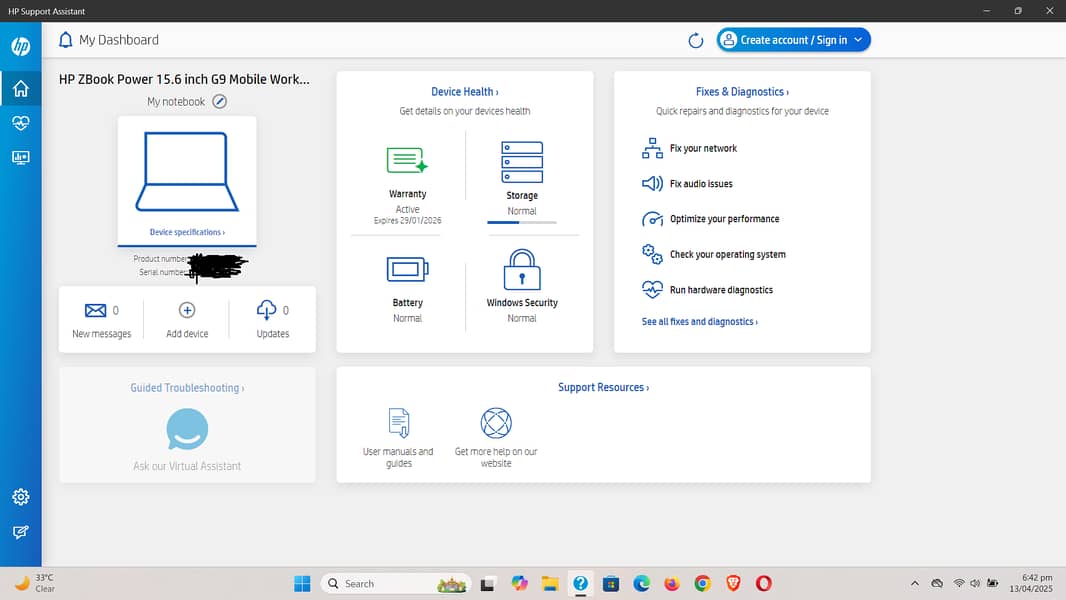Open Device specifications link
The height and width of the screenshot is (600, 1066).
click(x=187, y=232)
